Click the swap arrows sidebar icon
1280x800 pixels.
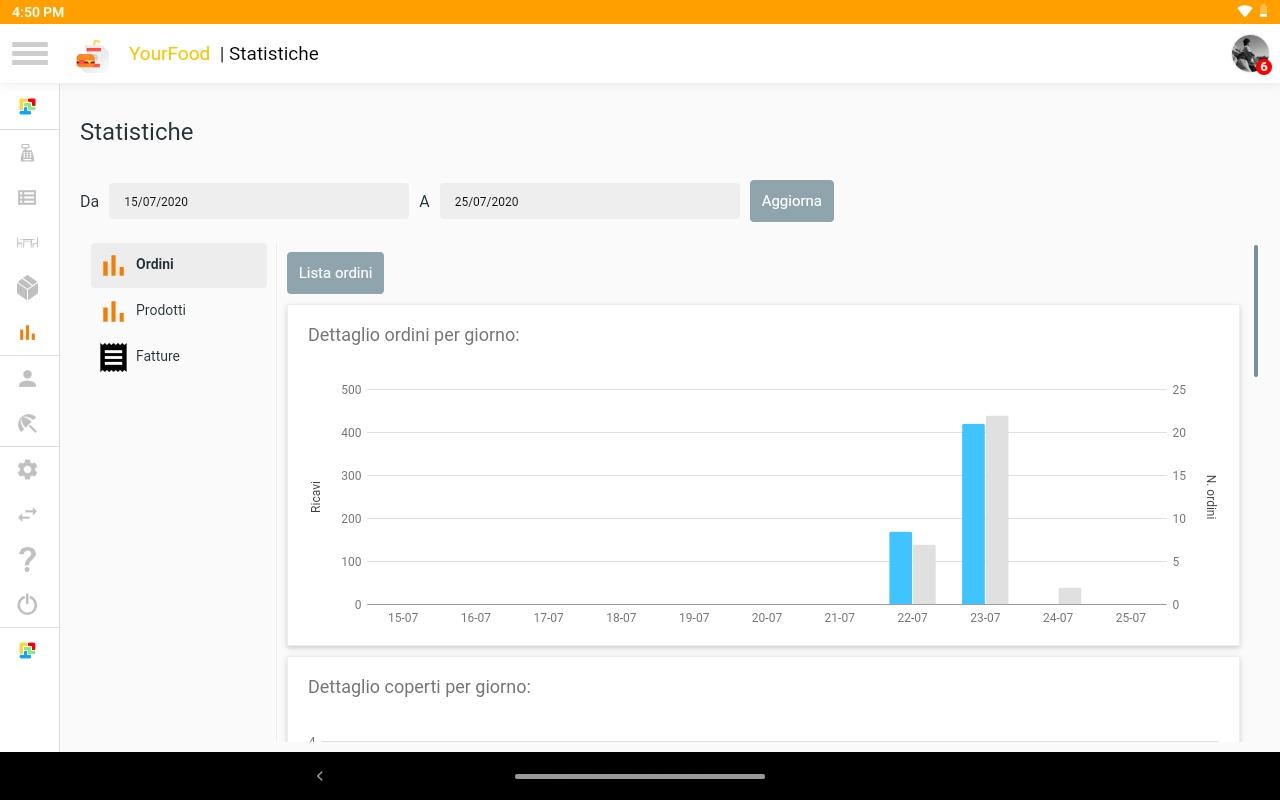point(28,514)
